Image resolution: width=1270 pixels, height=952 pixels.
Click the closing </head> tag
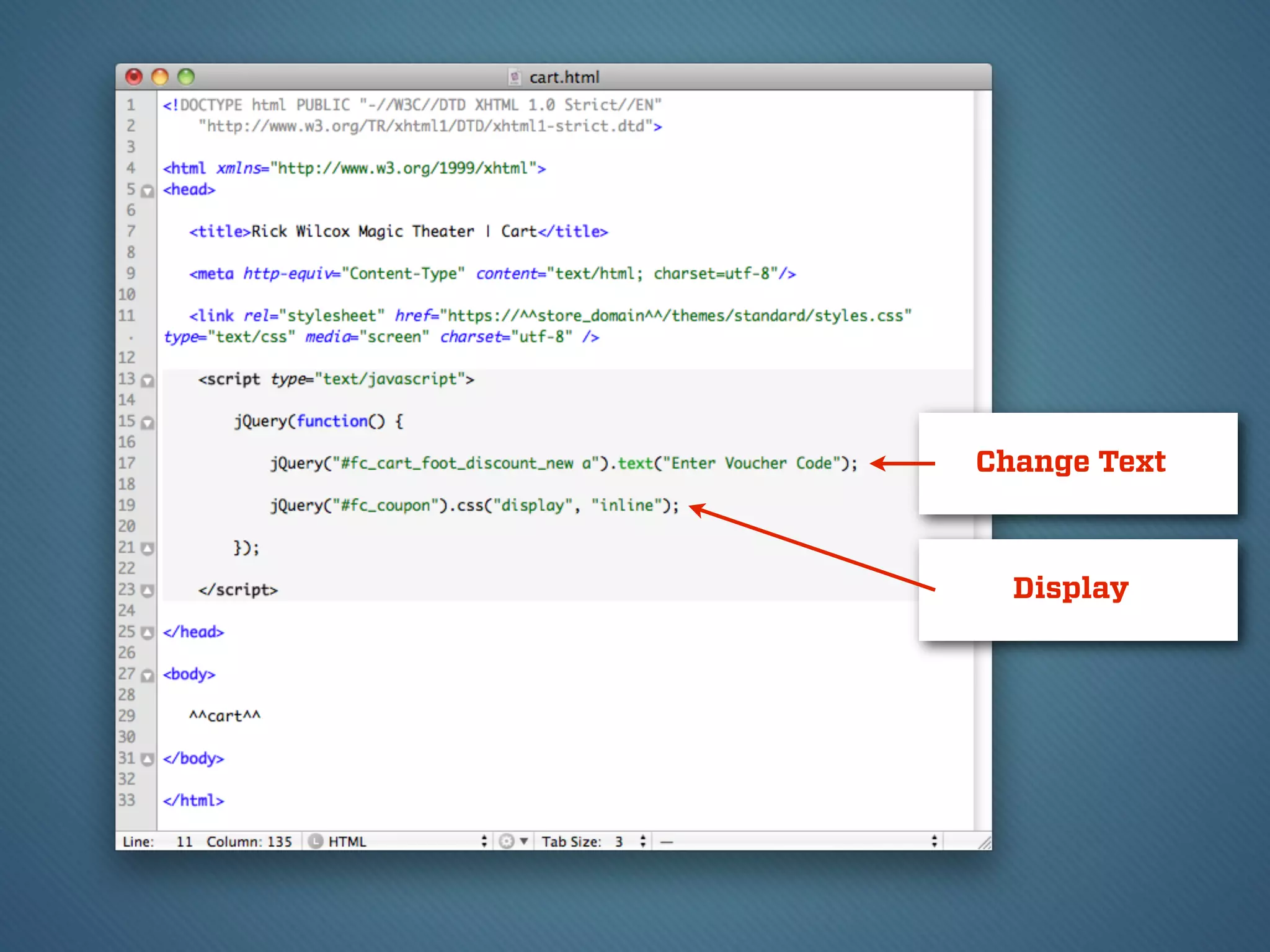[193, 632]
